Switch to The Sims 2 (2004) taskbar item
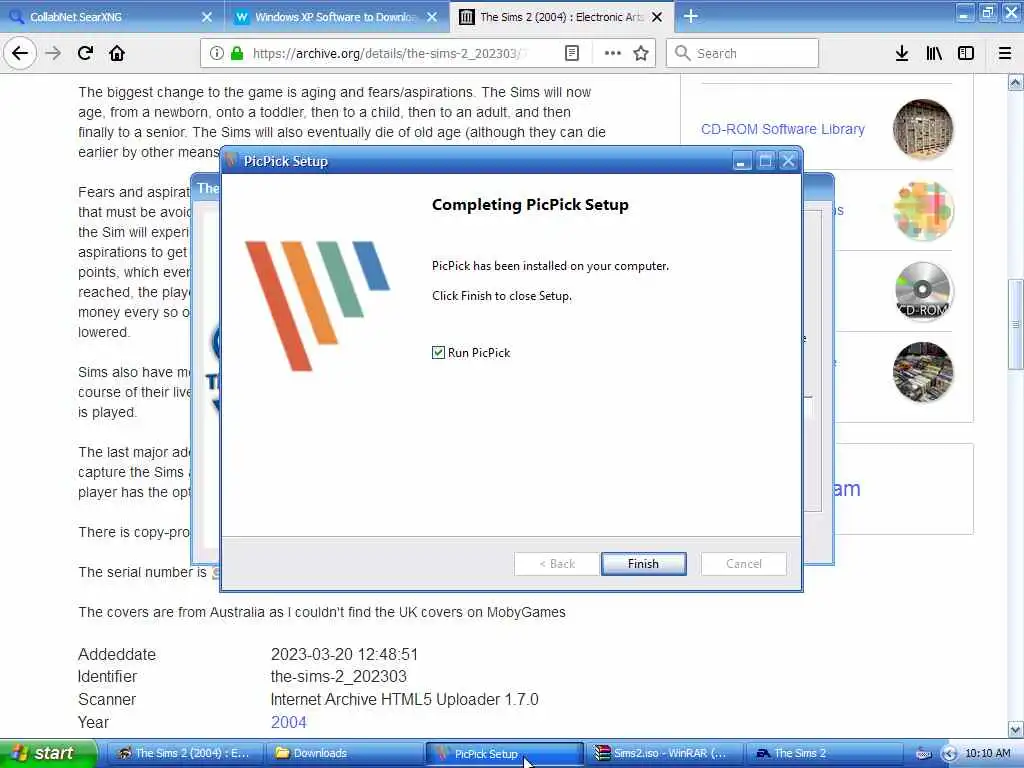 (x=184, y=753)
